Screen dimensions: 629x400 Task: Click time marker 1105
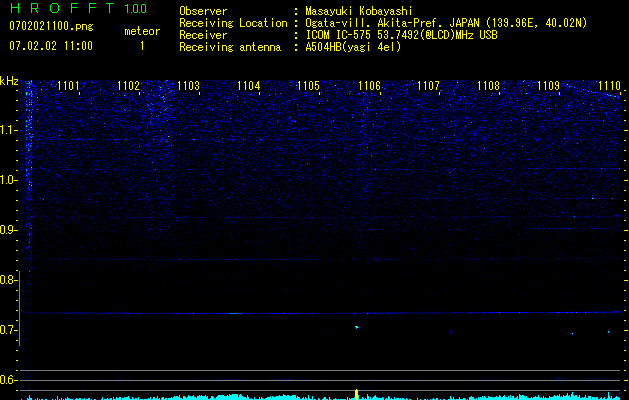[308, 86]
